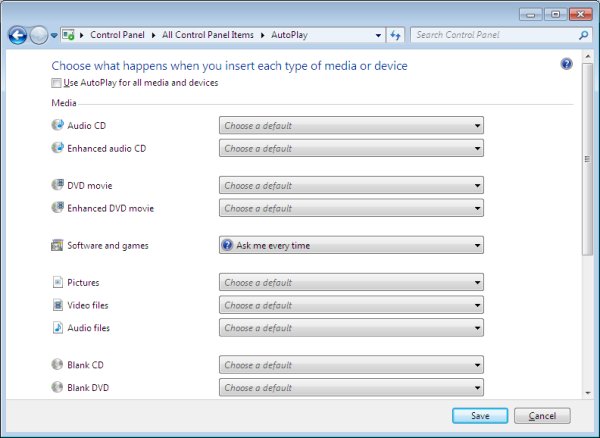
Task: Open help with the blue question mark icon
Action: (x=566, y=64)
